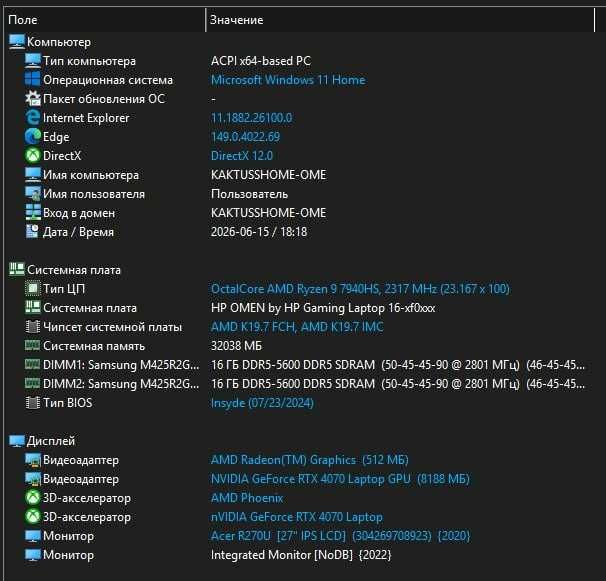The width and height of the screenshot is (606, 581).
Task: Select the Дисплей section header text
Action: coord(51,441)
